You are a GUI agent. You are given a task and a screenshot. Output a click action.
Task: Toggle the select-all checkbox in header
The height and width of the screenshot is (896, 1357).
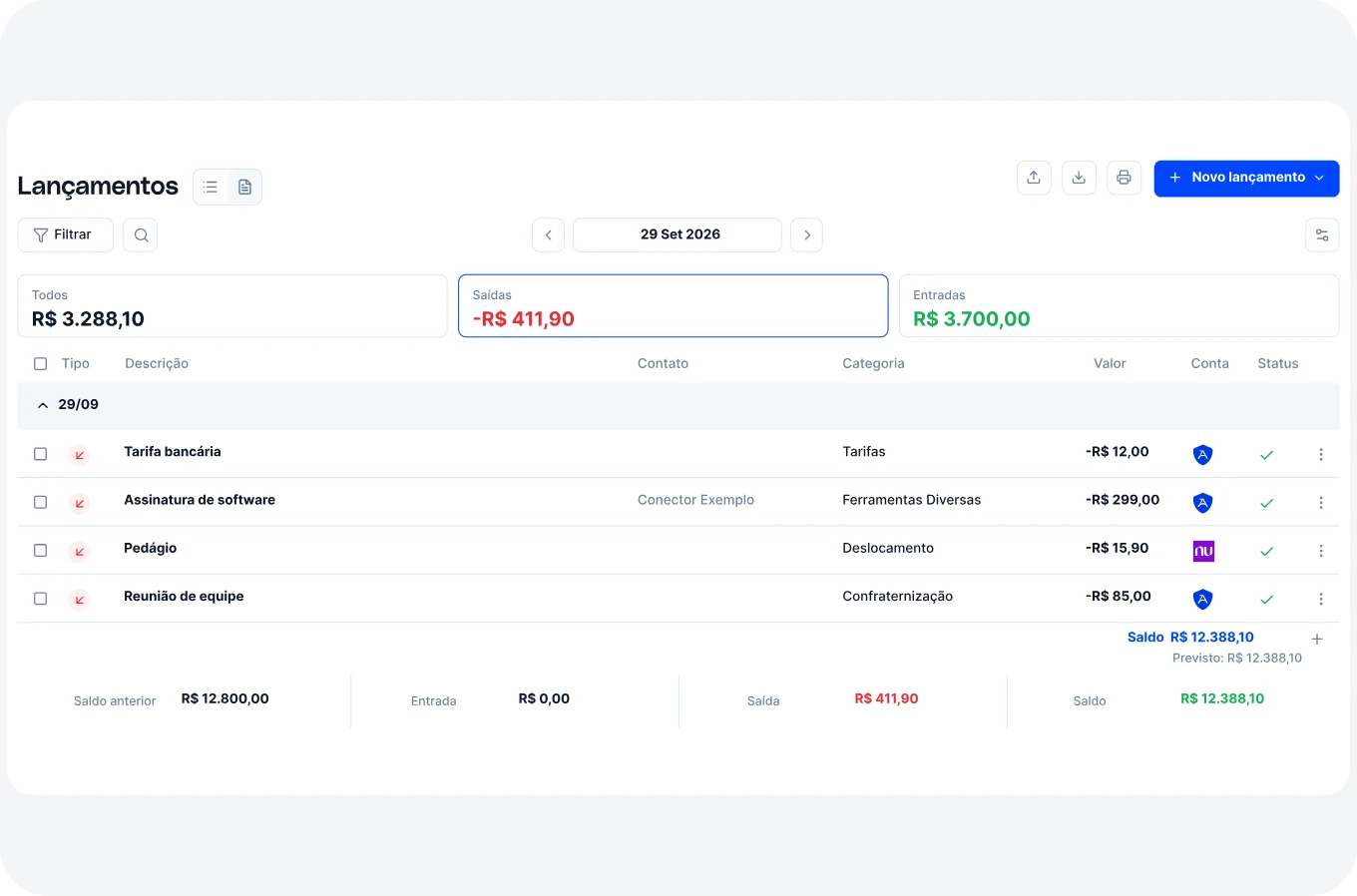40,364
